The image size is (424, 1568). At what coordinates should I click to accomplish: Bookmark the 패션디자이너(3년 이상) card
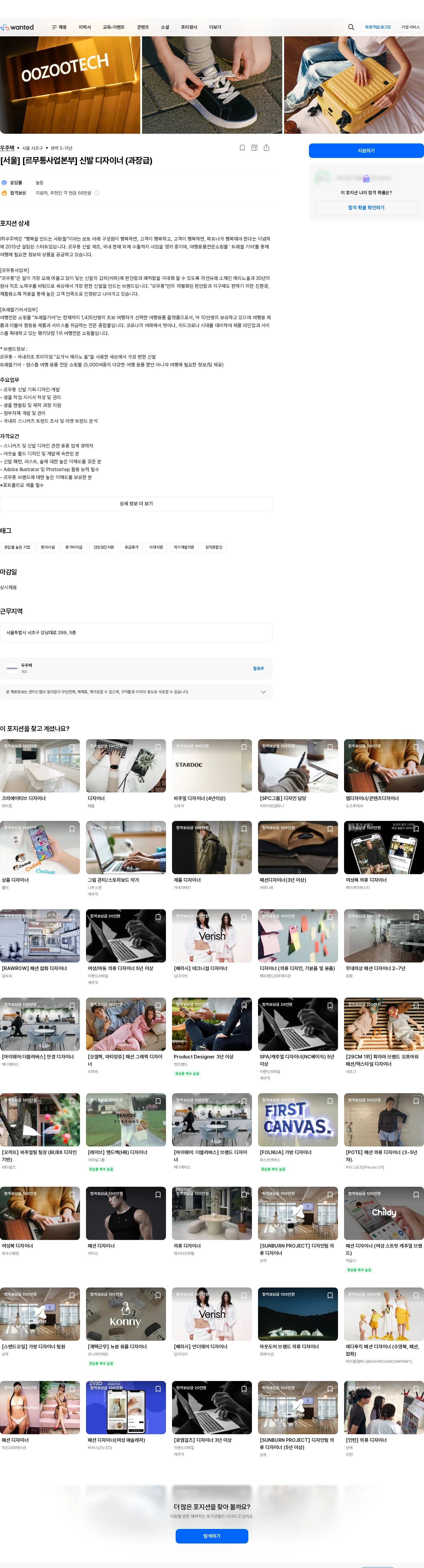pos(330,828)
